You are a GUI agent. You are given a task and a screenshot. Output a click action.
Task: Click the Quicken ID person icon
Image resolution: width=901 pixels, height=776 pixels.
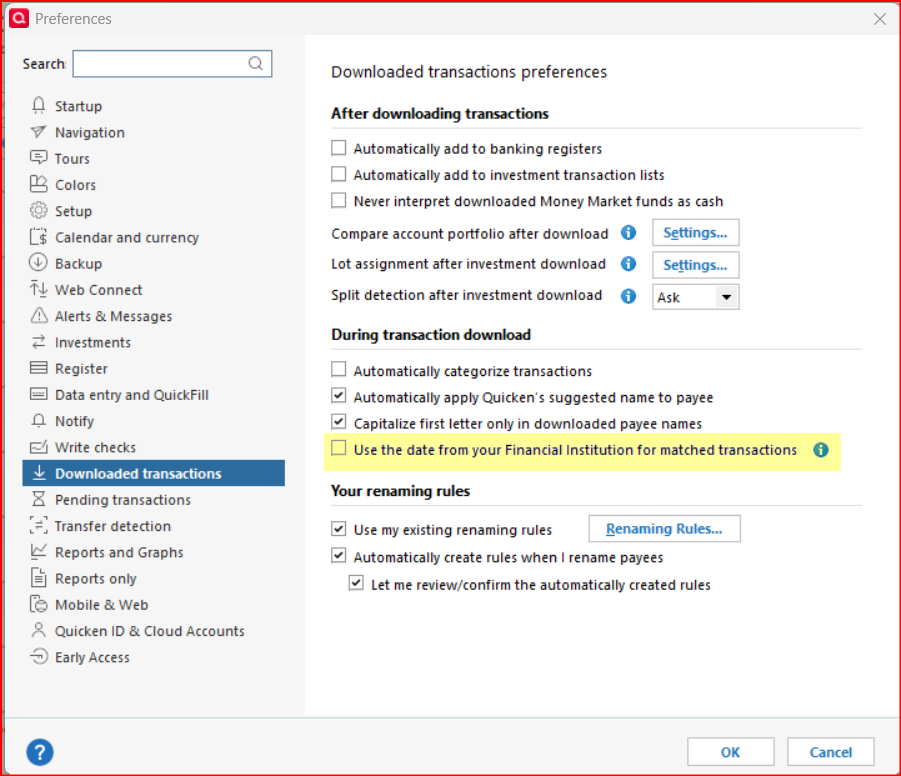coord(38,631)
